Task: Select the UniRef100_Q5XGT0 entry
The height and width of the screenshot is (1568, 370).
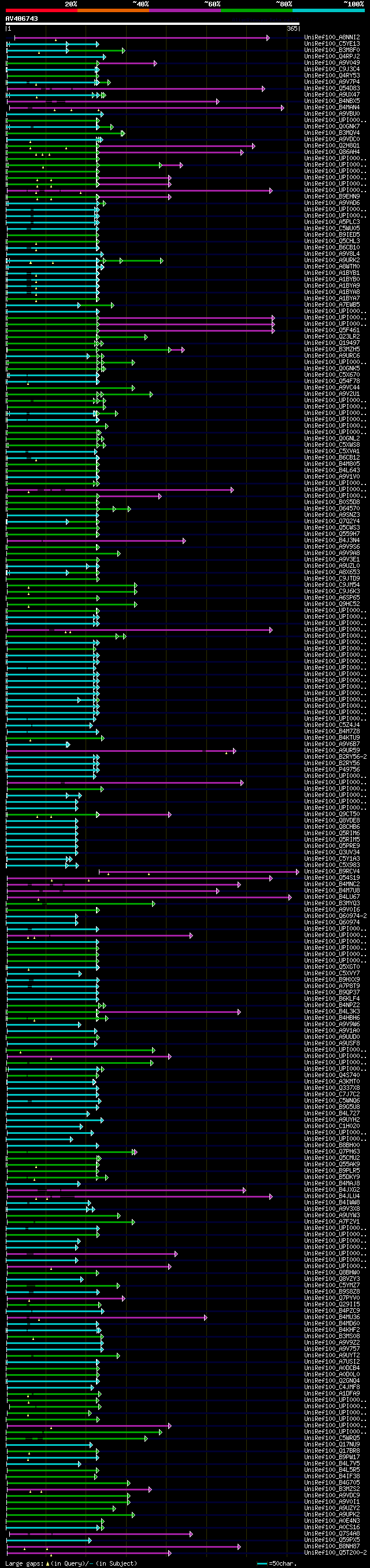Action: (332, 967)
